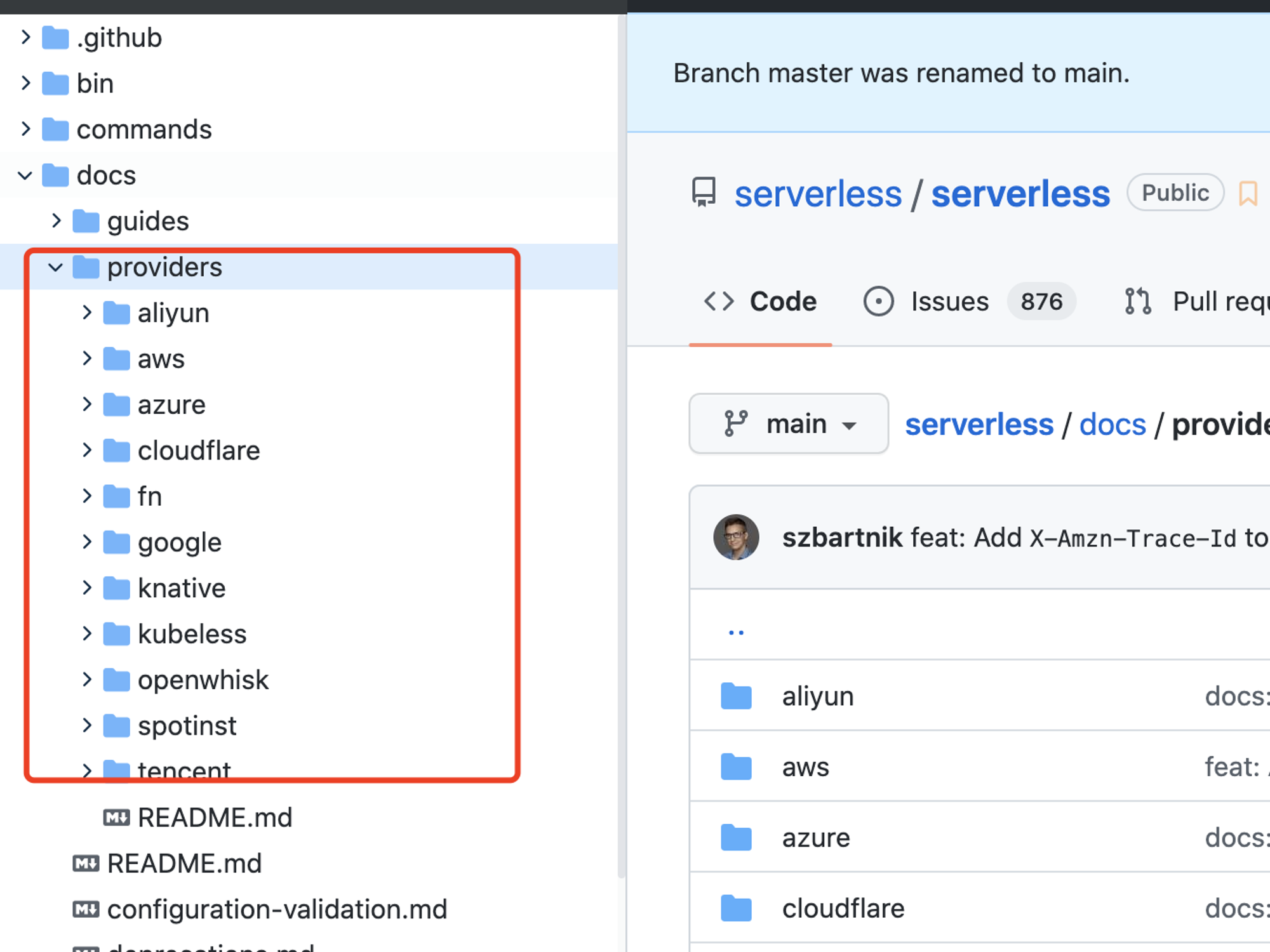Click aliyun folder icon in file list
This screenshot has width=1270, height=952.
(737, 696)
